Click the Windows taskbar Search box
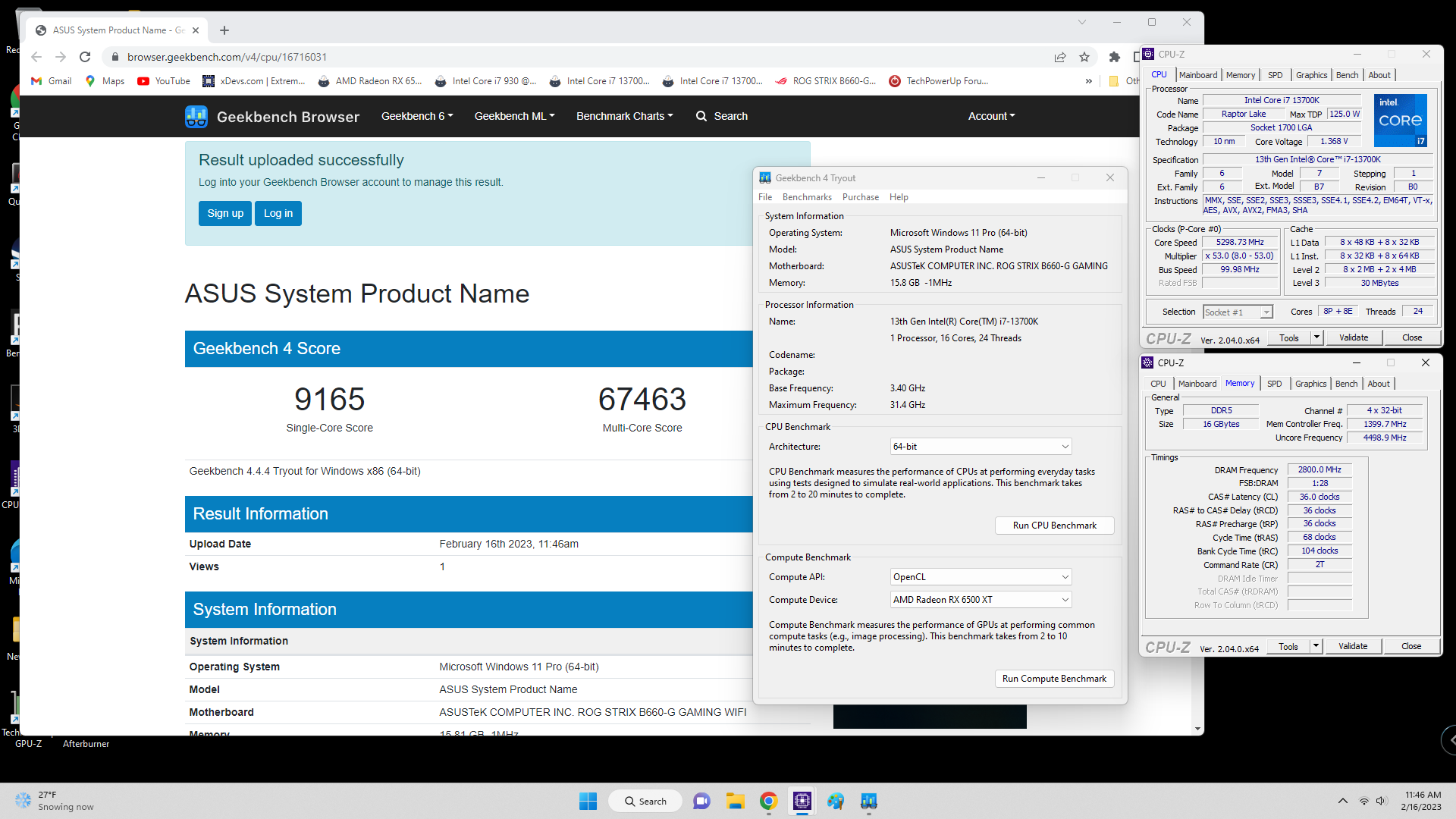The image size is (1456, 819). click(x=645, y=801)
